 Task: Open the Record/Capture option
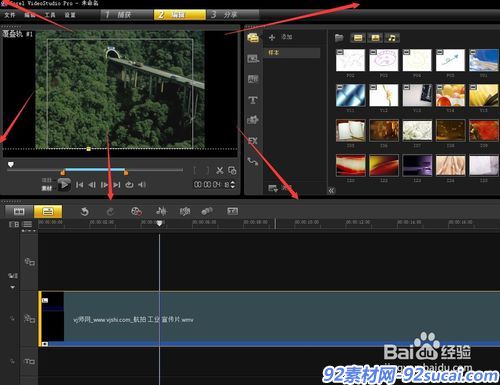click(136, 211)
